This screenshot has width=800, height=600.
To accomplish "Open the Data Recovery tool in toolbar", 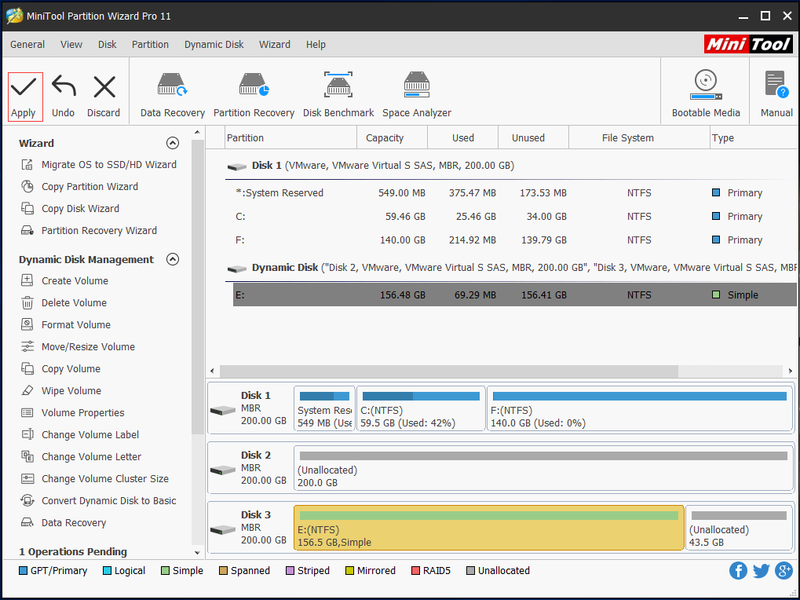I will [172, 95].
